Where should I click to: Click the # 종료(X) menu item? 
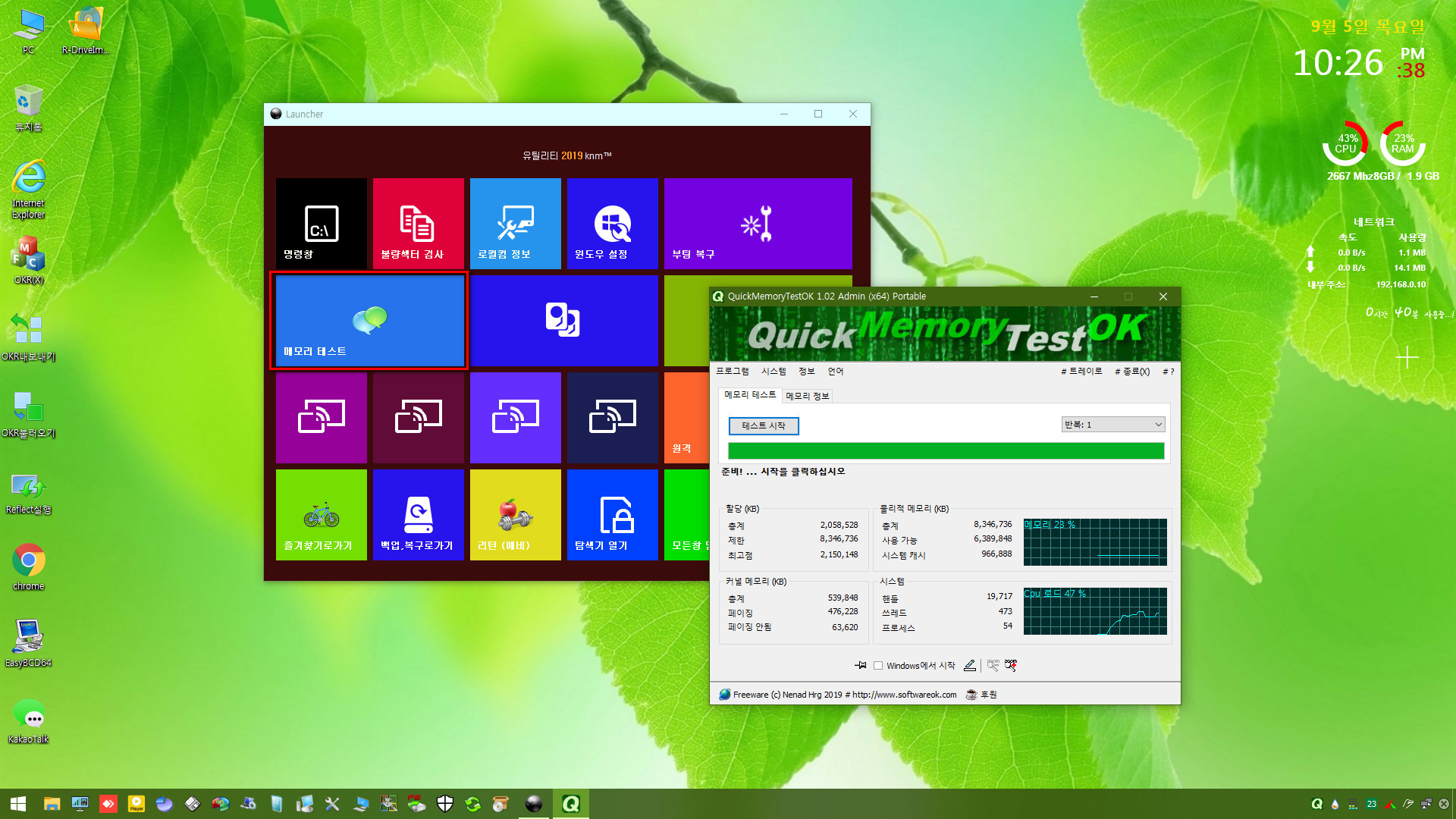pyautogui.click(x=1132, y=372)
